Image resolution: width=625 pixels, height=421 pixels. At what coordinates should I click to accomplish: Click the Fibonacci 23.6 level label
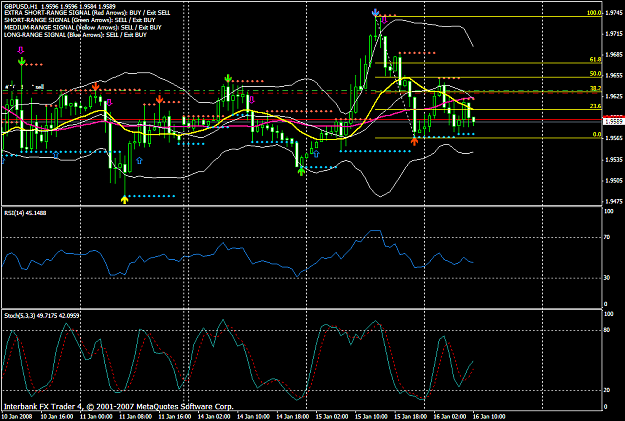596,106
